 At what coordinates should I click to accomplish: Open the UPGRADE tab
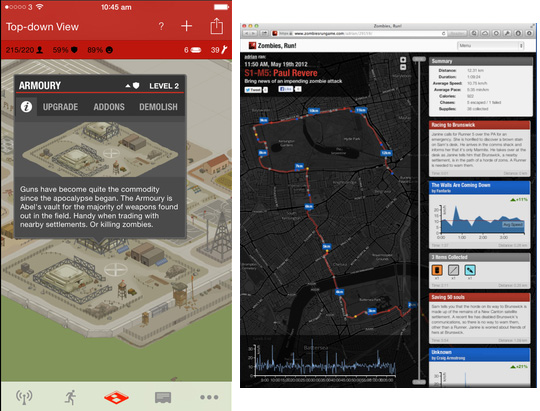tap(60, 107)
